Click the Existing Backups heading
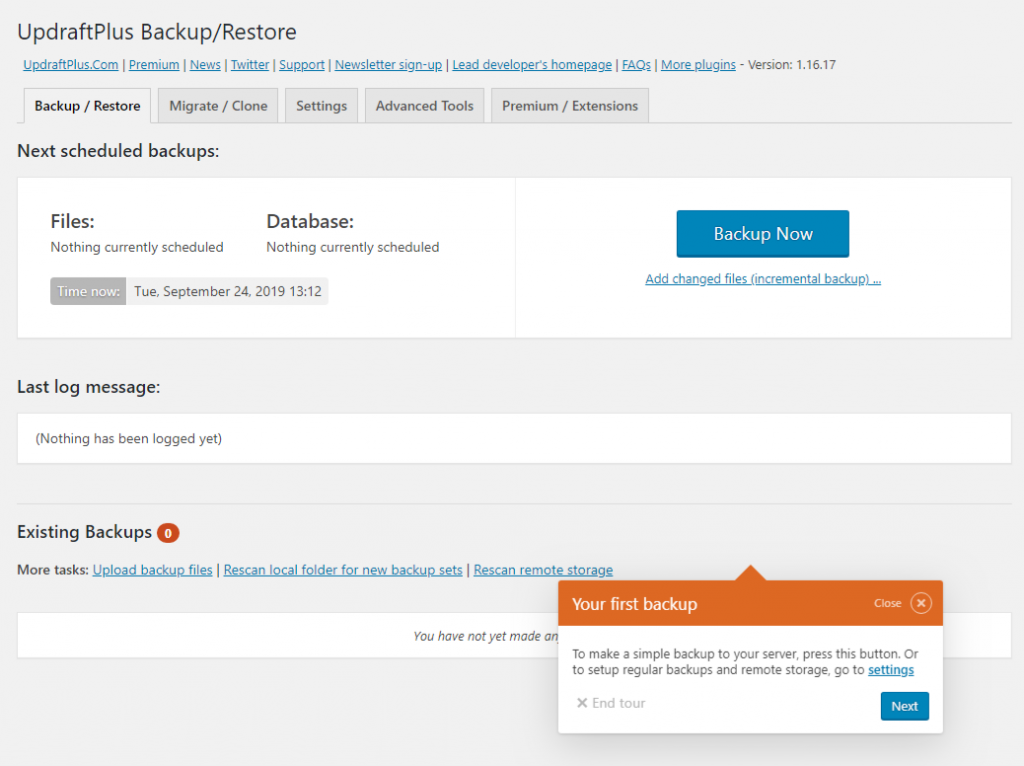This screenshot has height=766, width=1024. (x=84, y=532)
